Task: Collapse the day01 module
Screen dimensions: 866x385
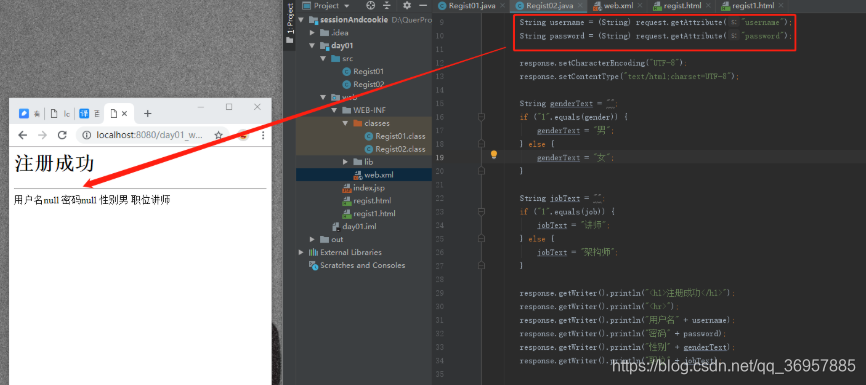Action: coord(312,46)
